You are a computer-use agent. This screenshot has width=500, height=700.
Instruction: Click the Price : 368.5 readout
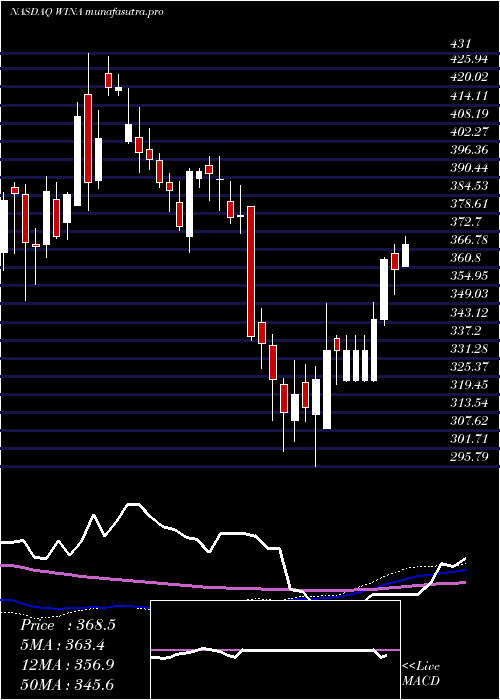68,625
